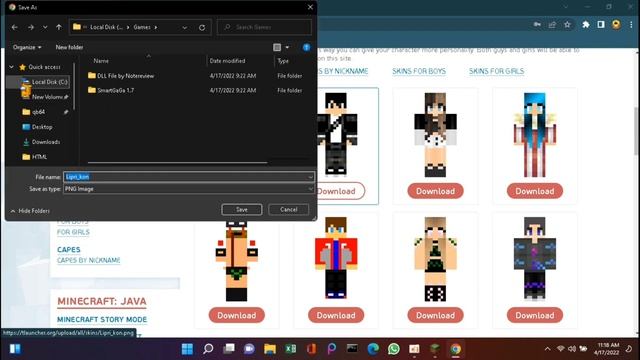Viewport: 640px width, 360px height.
Task: Open Microsoft Edge from taskbar
Action: [x=373, y=349]
